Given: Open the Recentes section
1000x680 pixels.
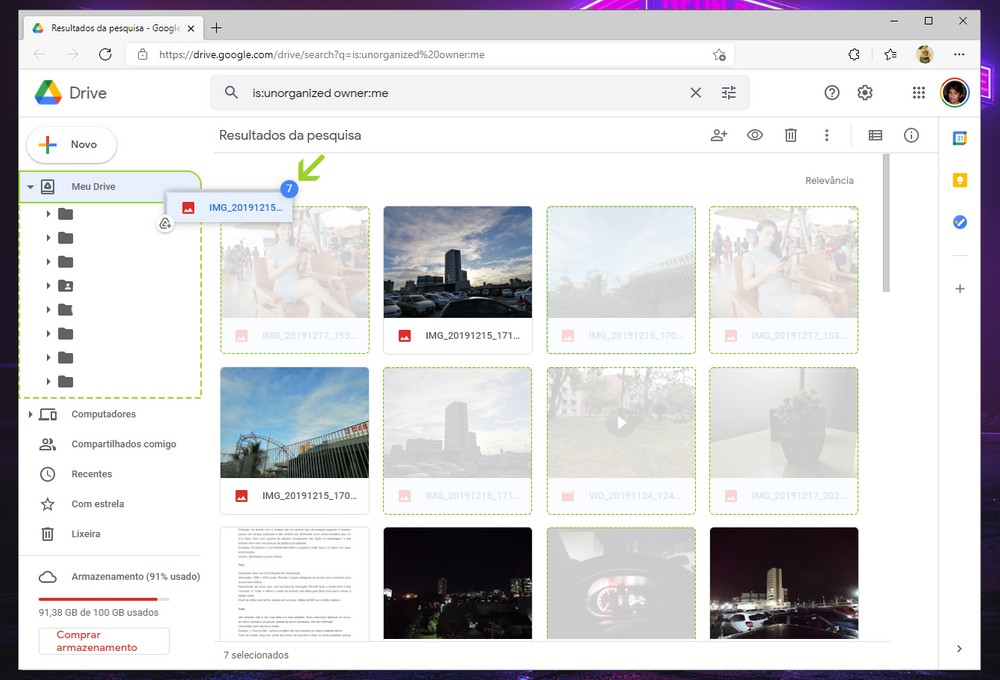Looking at the screenshot, I should pyautogui.click(x=91, y=474).
